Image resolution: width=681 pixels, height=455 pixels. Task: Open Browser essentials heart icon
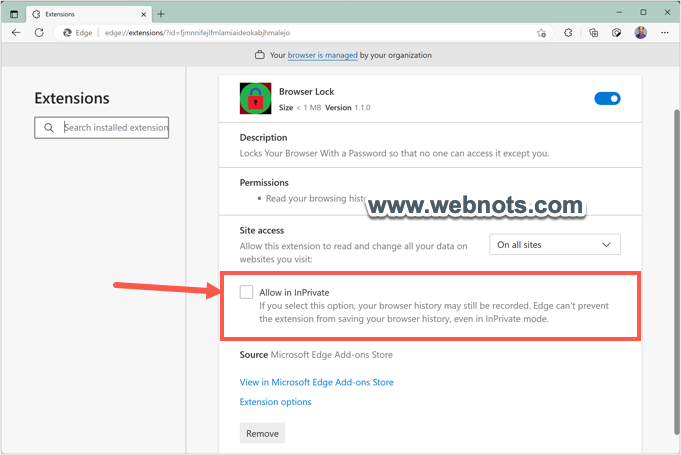(x=617, y=32)
